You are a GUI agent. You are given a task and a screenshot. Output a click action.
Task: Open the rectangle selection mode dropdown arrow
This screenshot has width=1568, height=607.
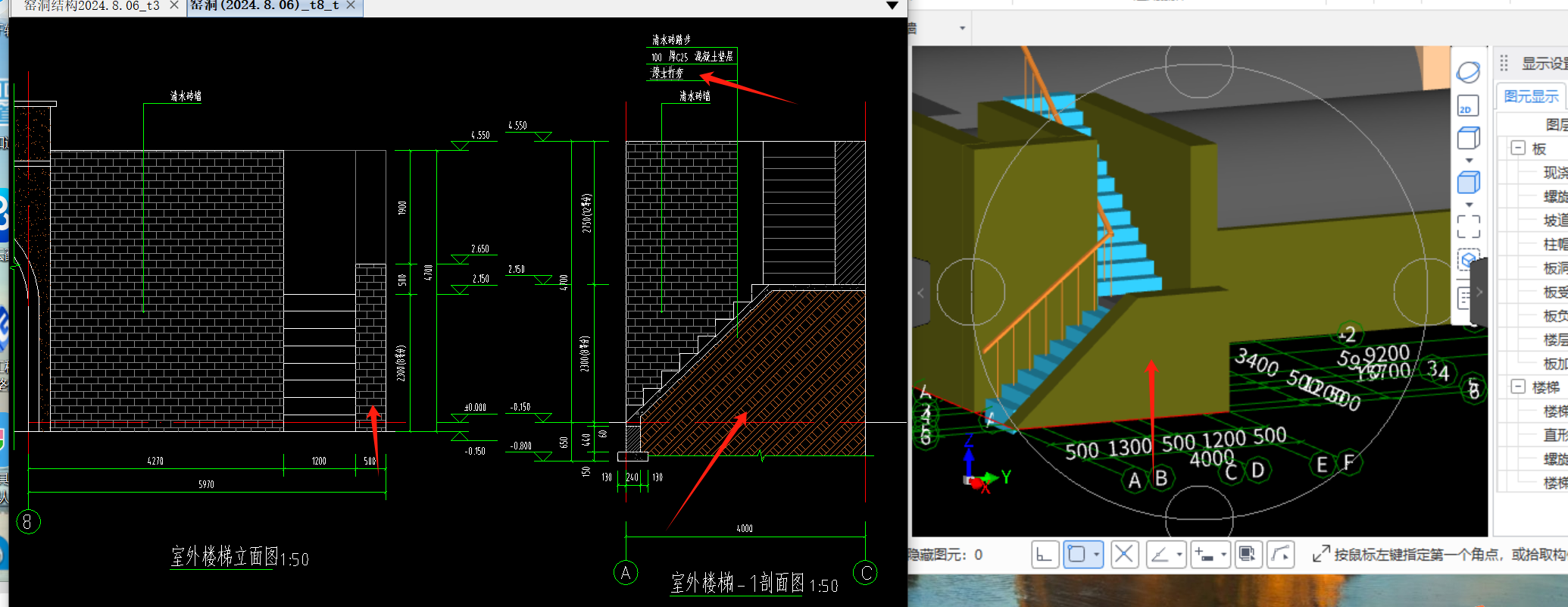tap(1096, 555)
